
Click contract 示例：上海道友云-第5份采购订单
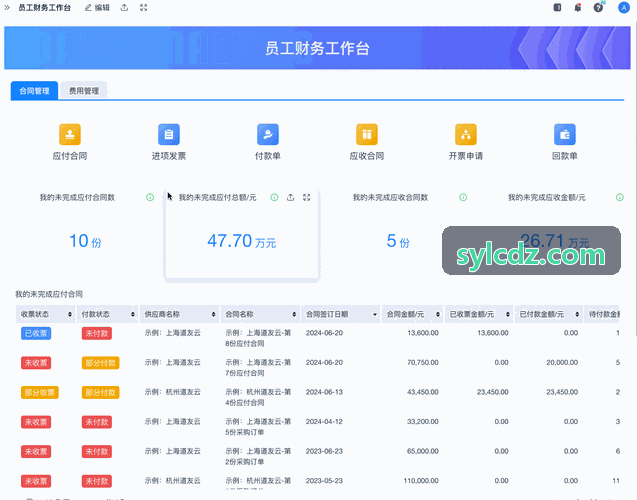(x=258, y=427)
